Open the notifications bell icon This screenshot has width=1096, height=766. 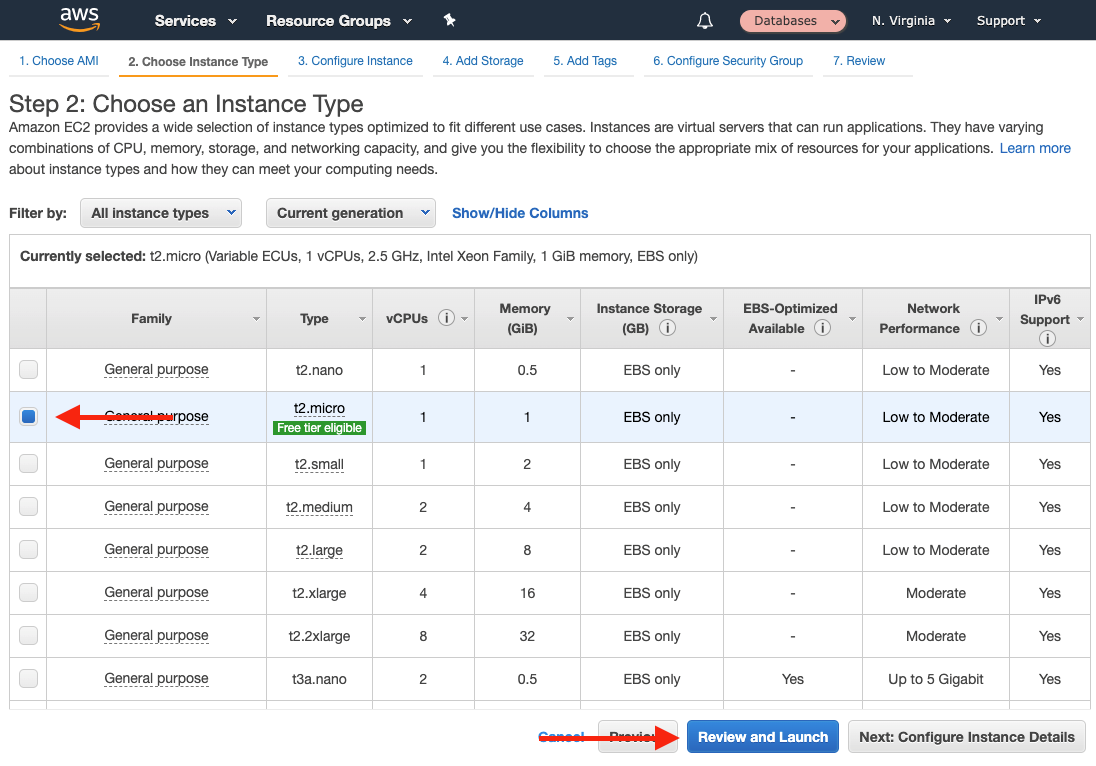pos(705,20)
